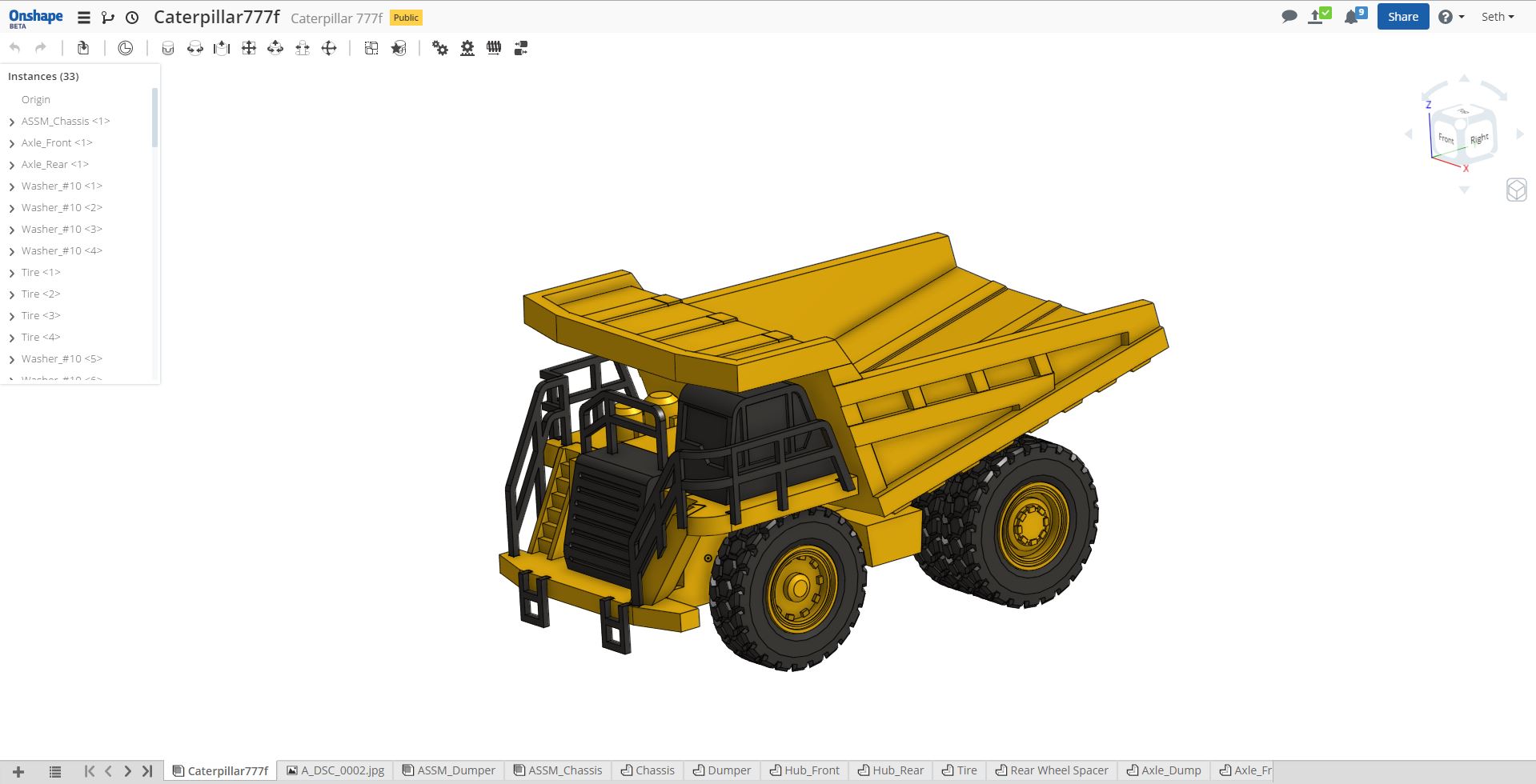Select the Linear relation tool
The height and width of the screenshot is (784, 1536).
pos(521,48)
